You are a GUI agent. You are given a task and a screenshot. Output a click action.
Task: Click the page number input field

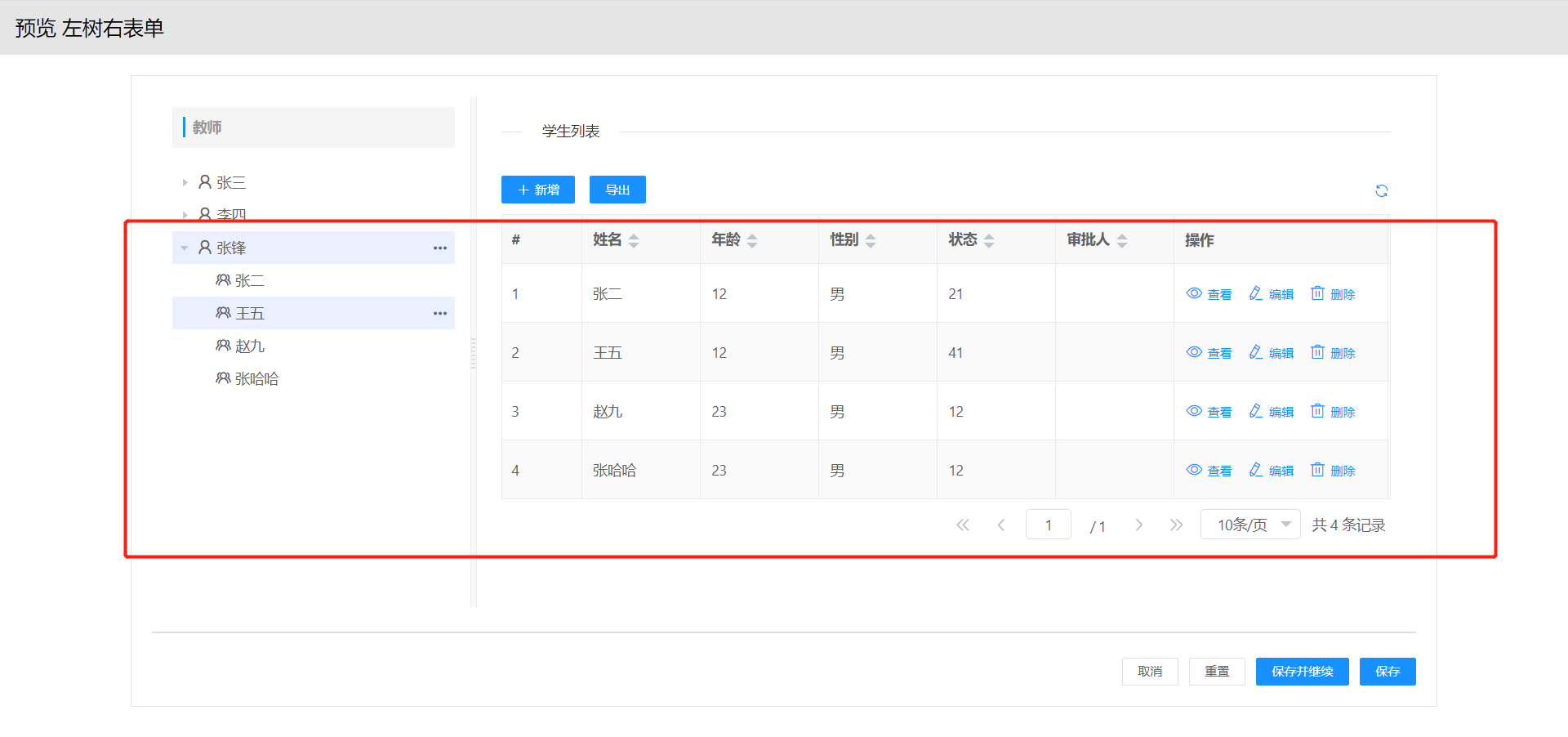(x=1048, y=525)
